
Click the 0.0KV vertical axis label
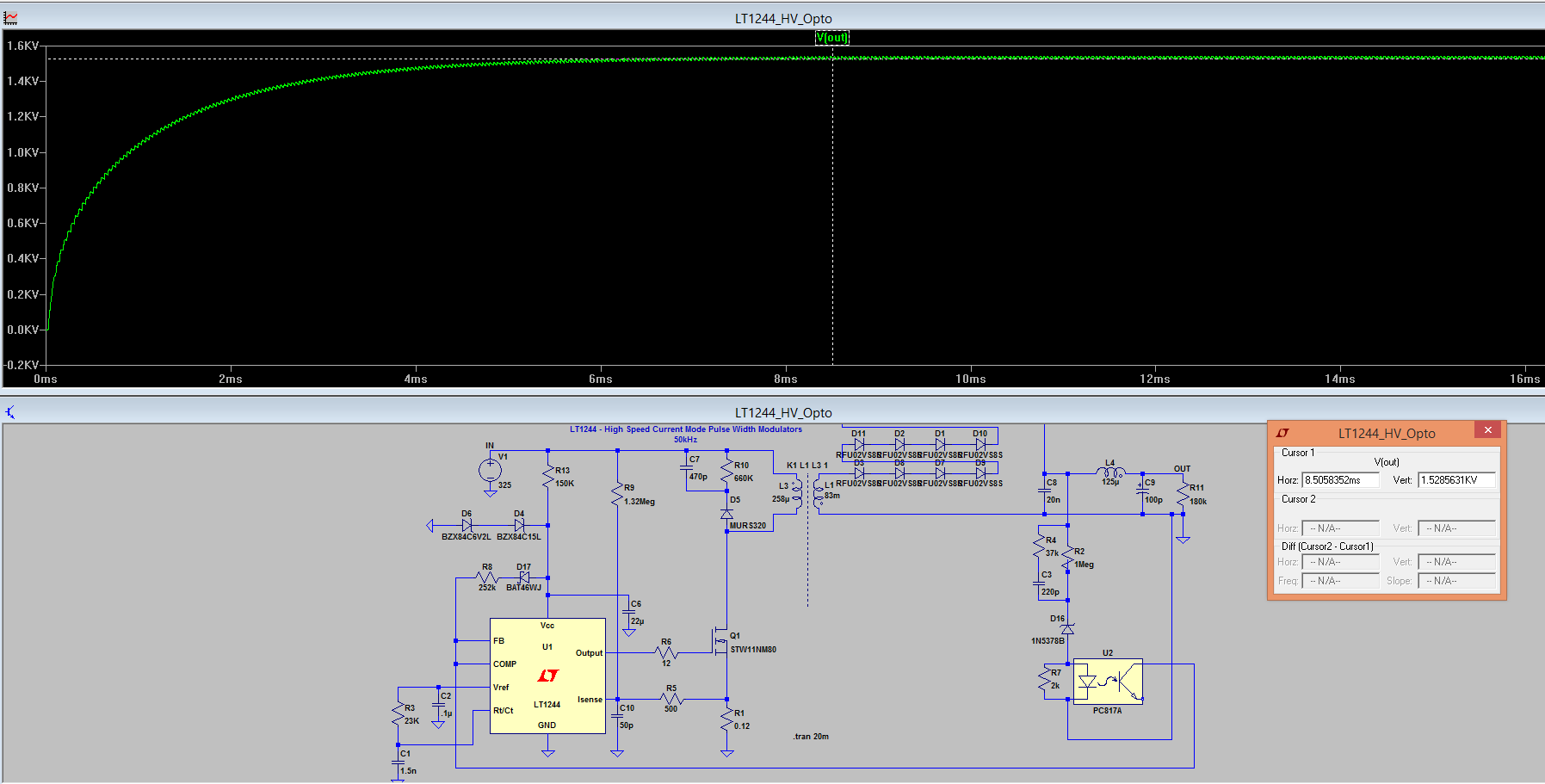pos(22,330)
